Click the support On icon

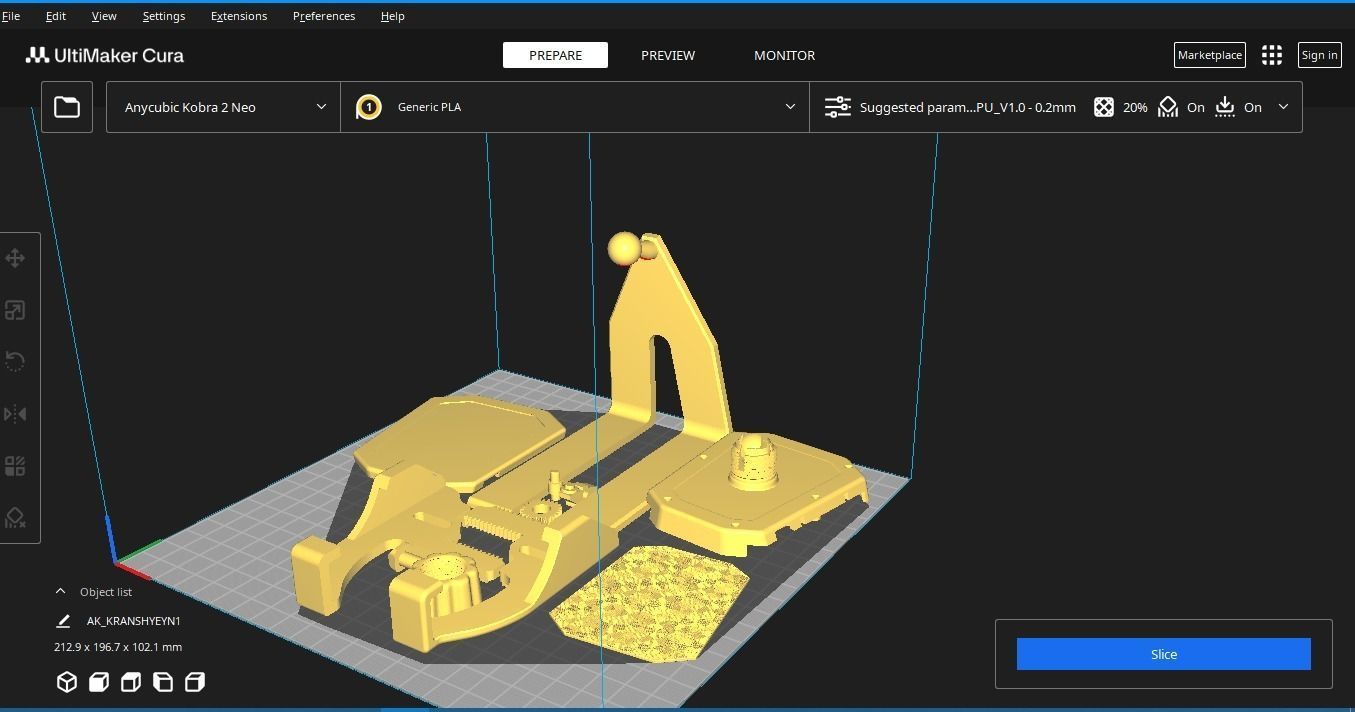pyautogui.click(x=1168, y=107)
